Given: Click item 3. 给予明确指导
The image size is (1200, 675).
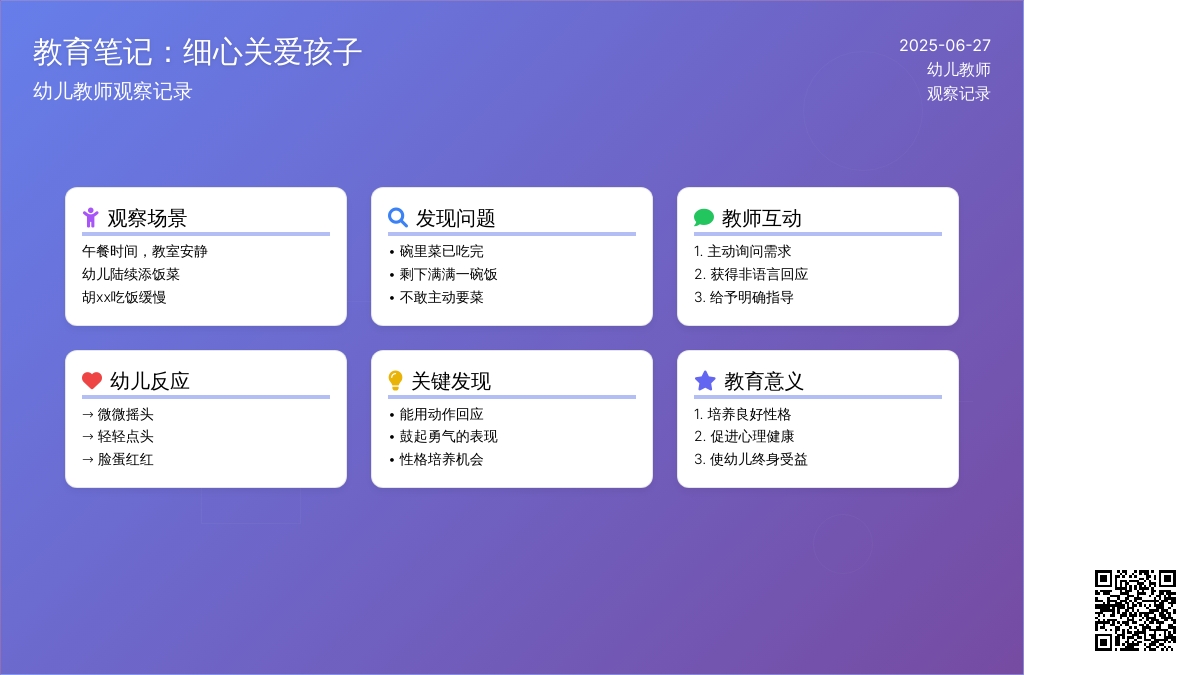Looking at the screenshot, I should (744, 297).
